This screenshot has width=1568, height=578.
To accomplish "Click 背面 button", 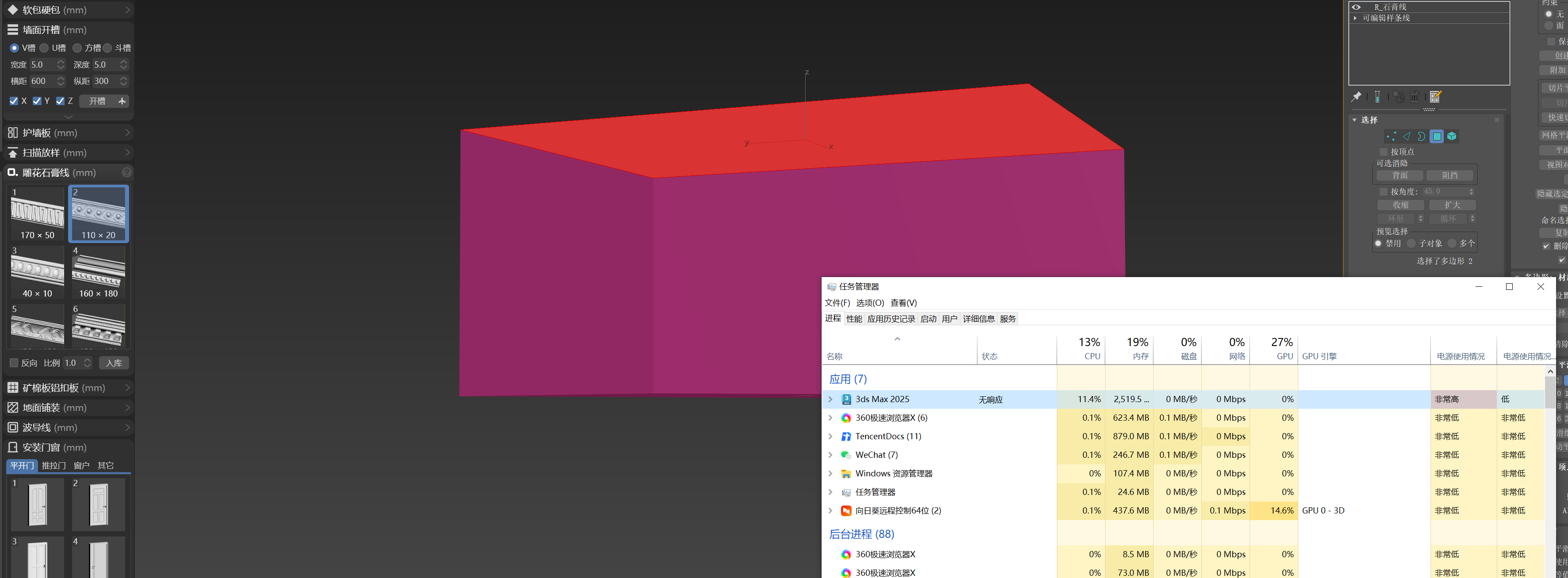I will [x=1400, y=176].
